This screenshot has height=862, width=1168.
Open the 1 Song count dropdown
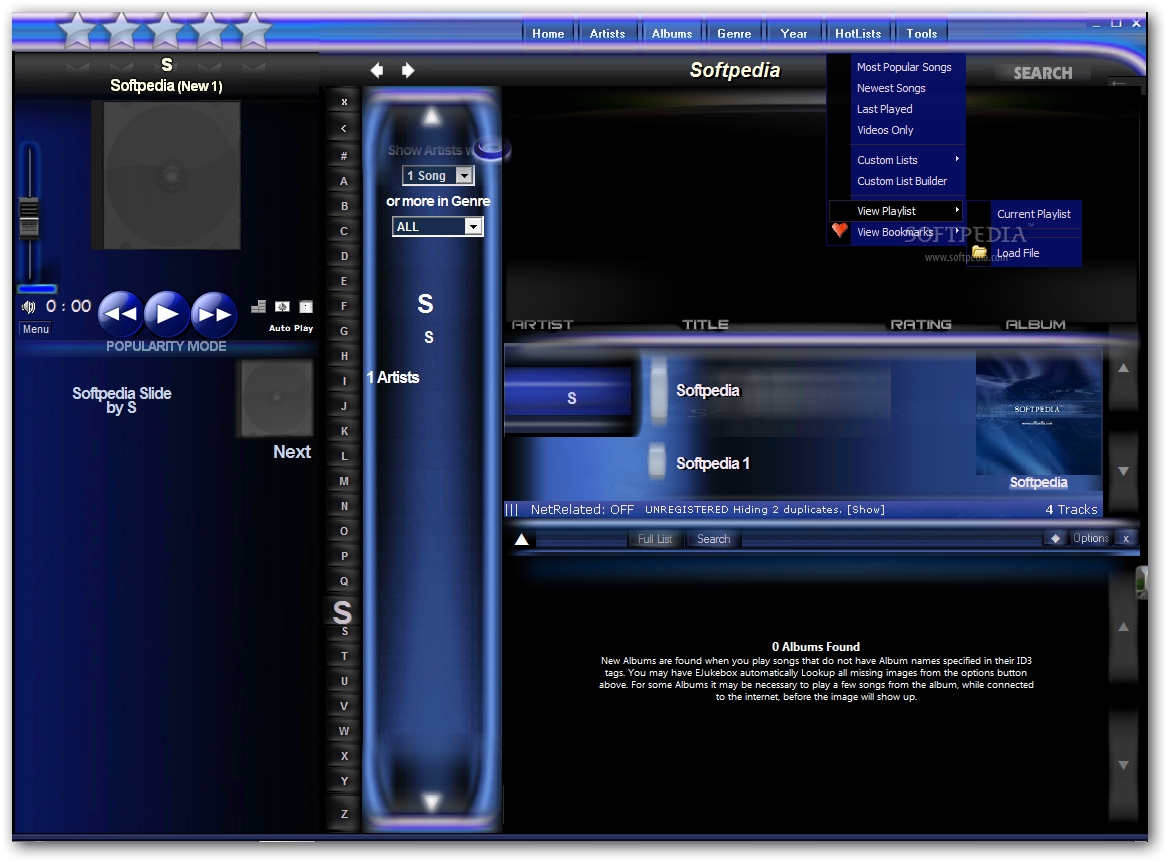[x=438, y=176]
